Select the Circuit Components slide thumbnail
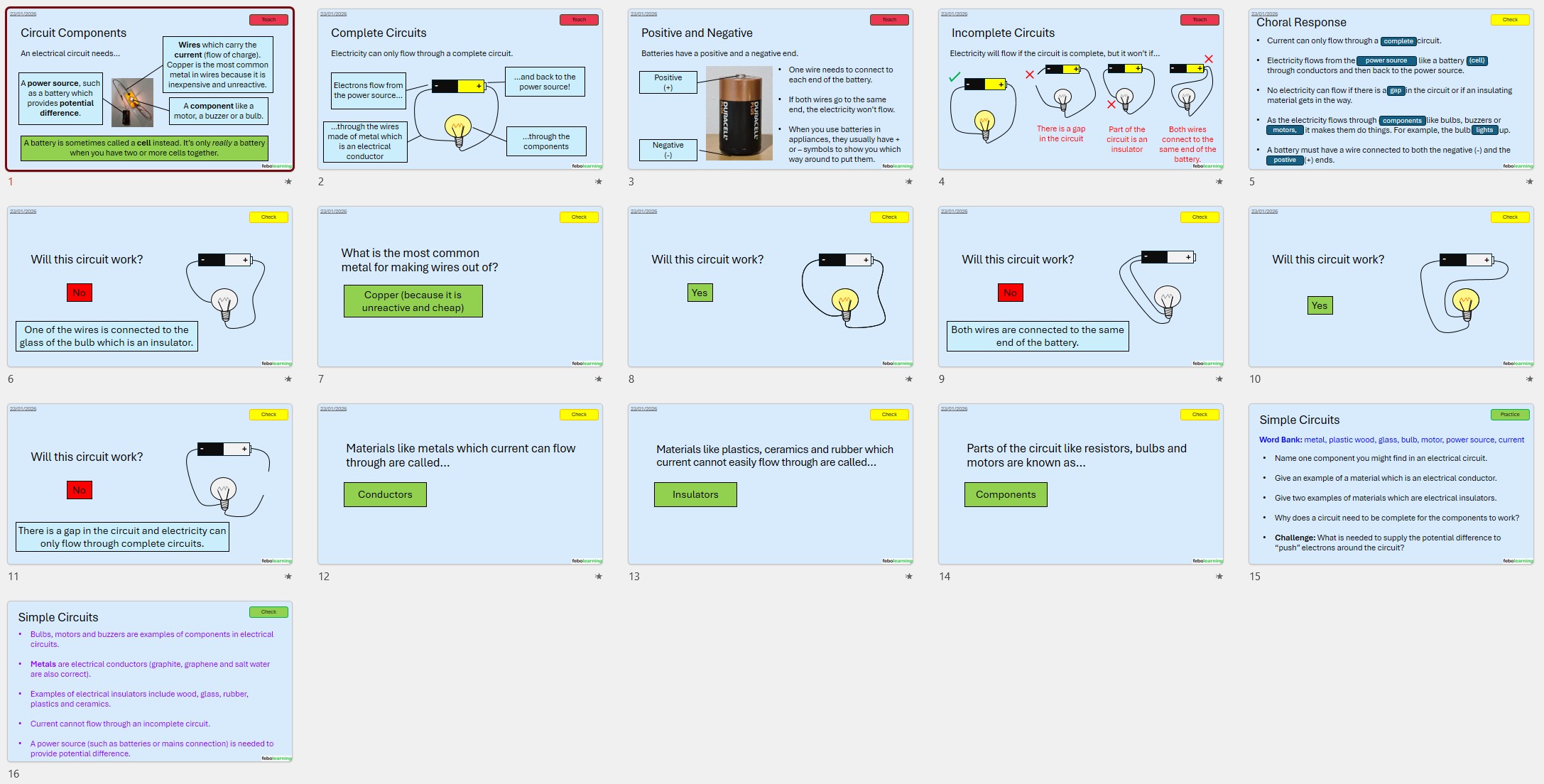Screen dimensions: 1544x784 [x=150, y=89]
